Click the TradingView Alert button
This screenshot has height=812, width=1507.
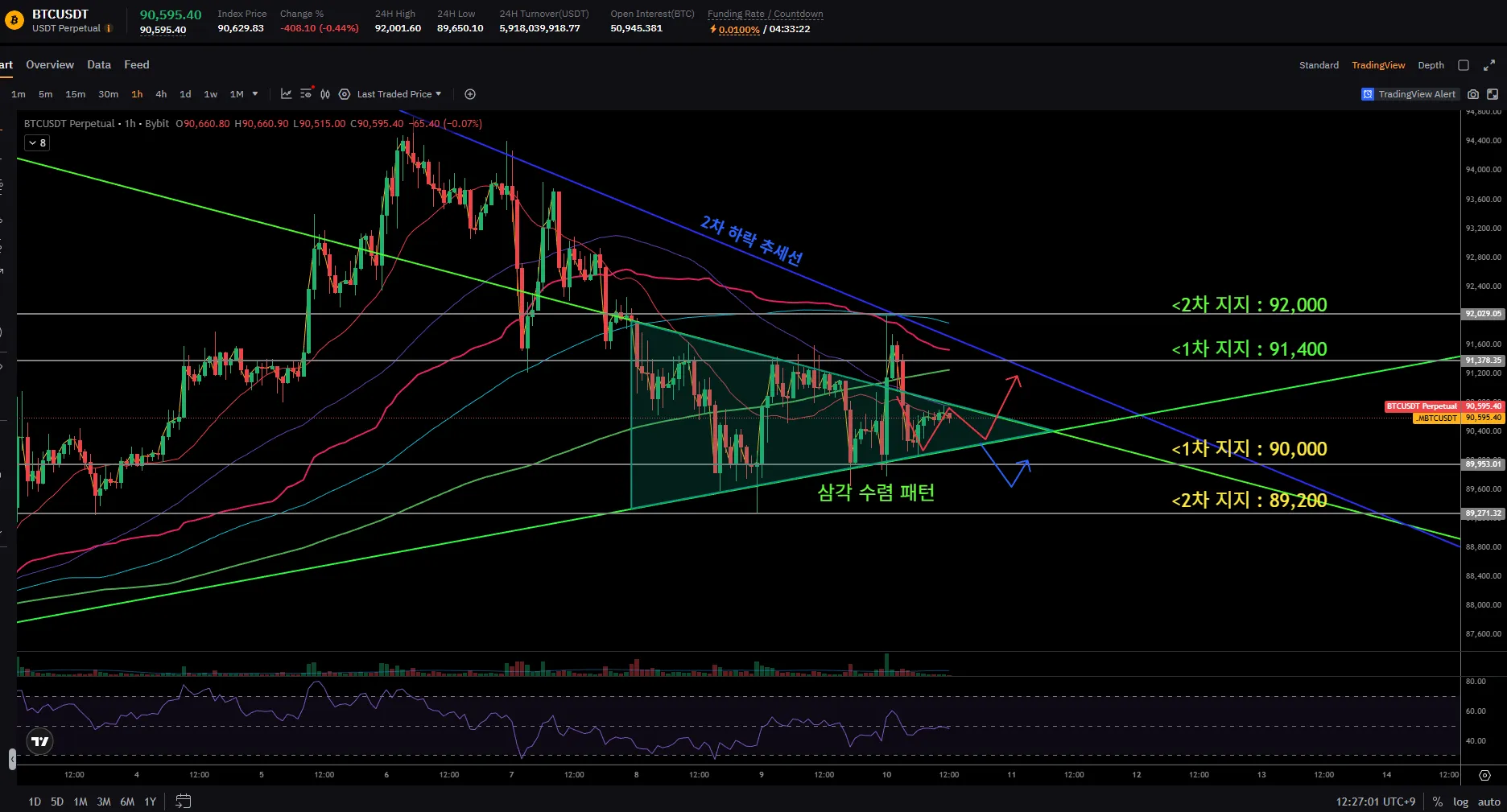point(1409,94)
